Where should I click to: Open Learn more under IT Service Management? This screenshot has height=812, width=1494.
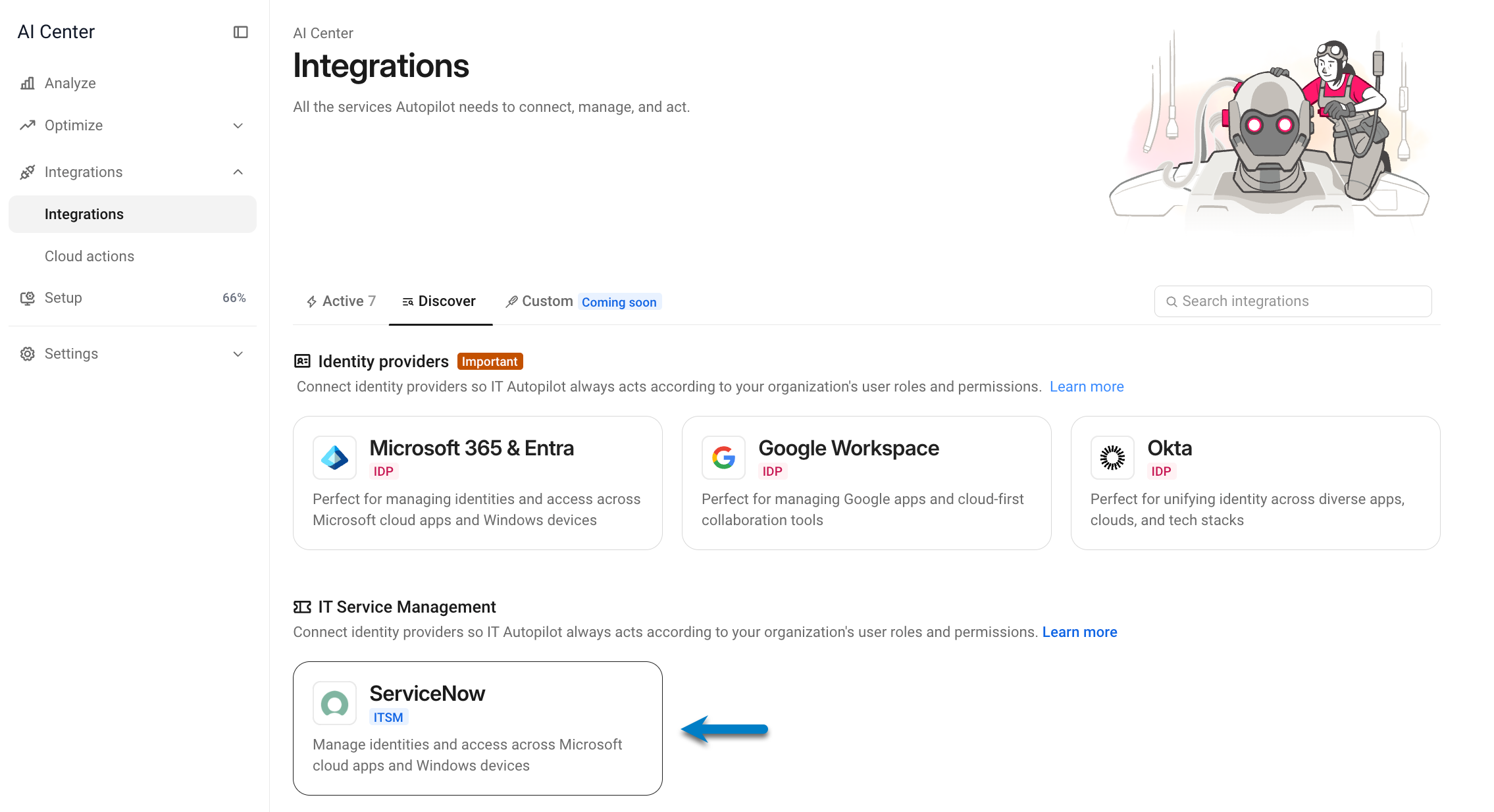click(x=1079, y=632)
